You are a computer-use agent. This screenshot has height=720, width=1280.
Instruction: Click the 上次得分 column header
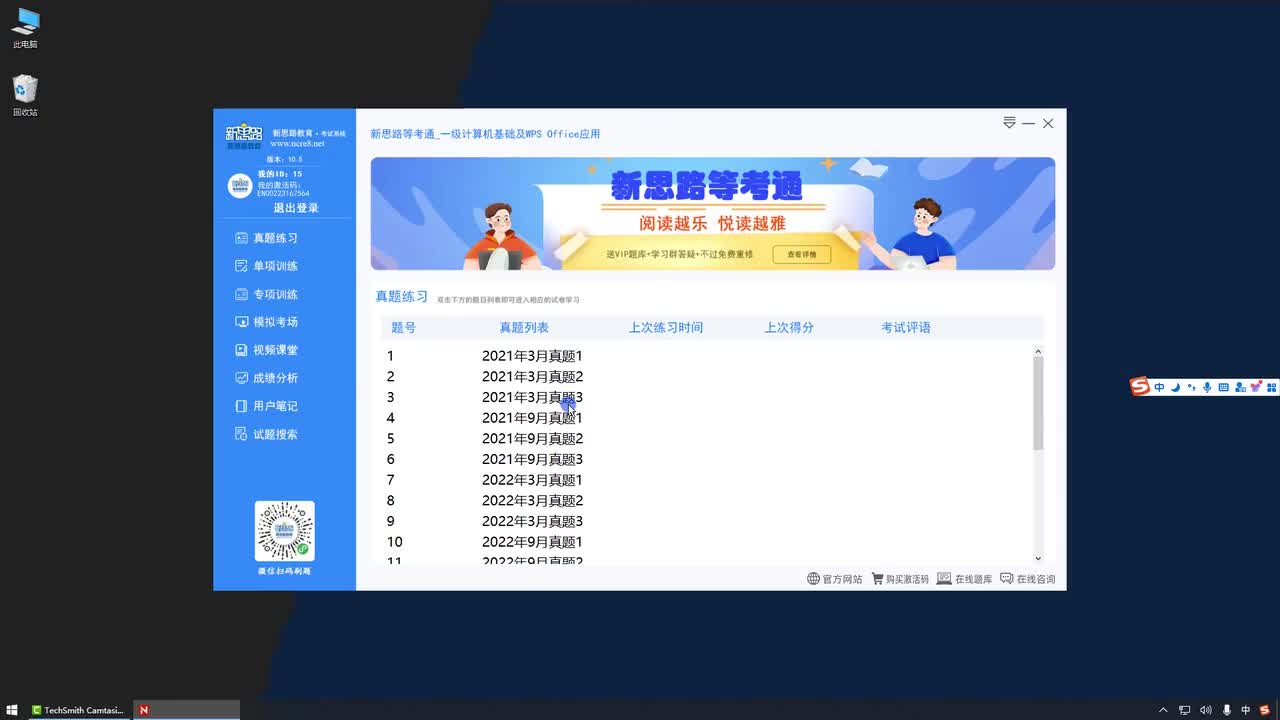789,328
